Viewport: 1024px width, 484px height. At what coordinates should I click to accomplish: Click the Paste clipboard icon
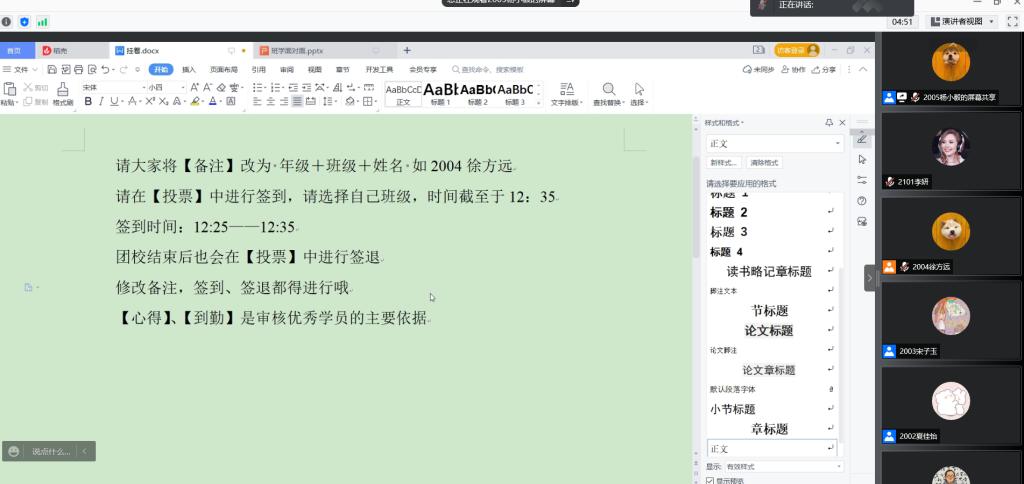pos(9,90)
